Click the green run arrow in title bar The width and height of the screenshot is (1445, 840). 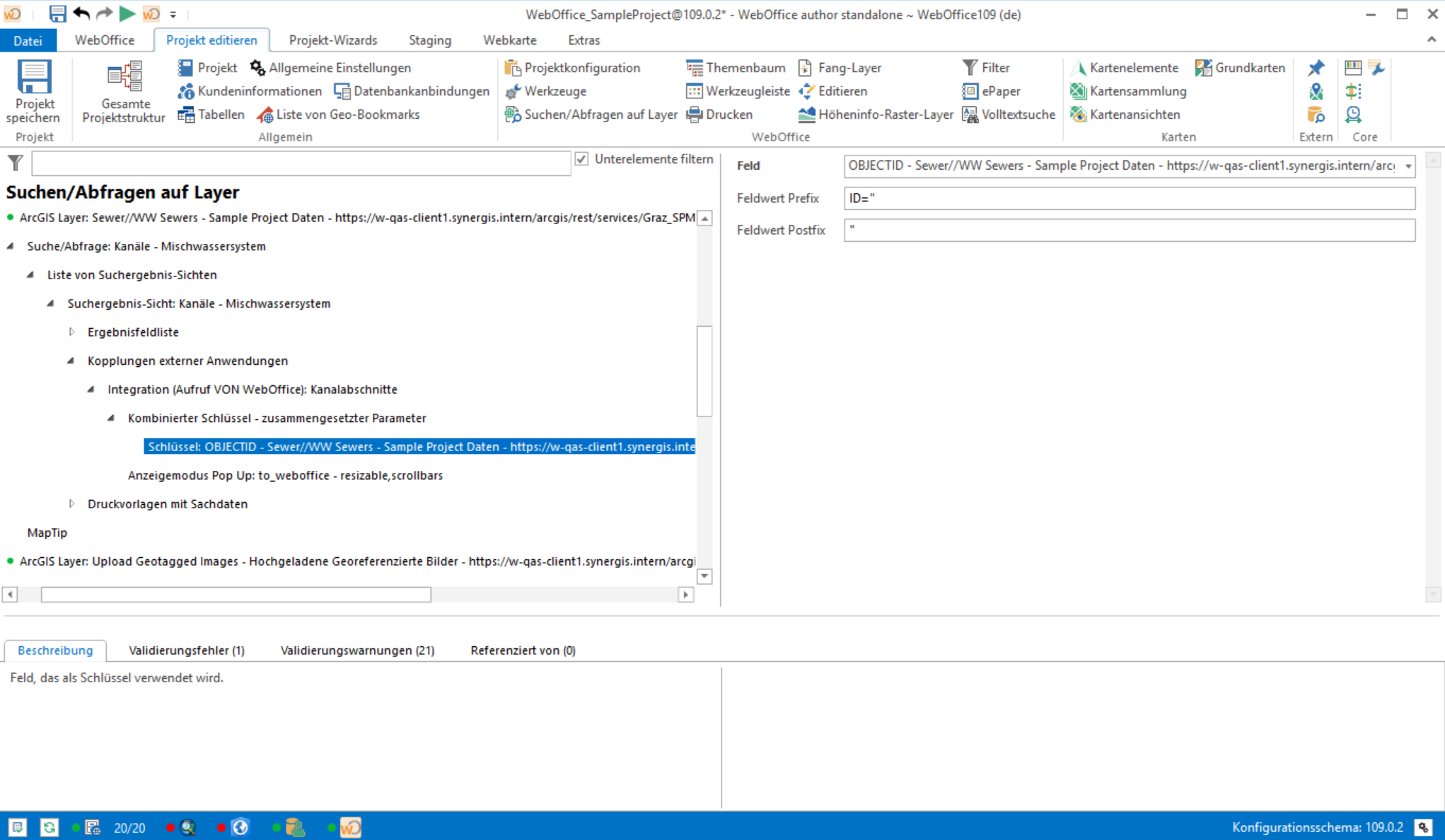tap(127, 13)
